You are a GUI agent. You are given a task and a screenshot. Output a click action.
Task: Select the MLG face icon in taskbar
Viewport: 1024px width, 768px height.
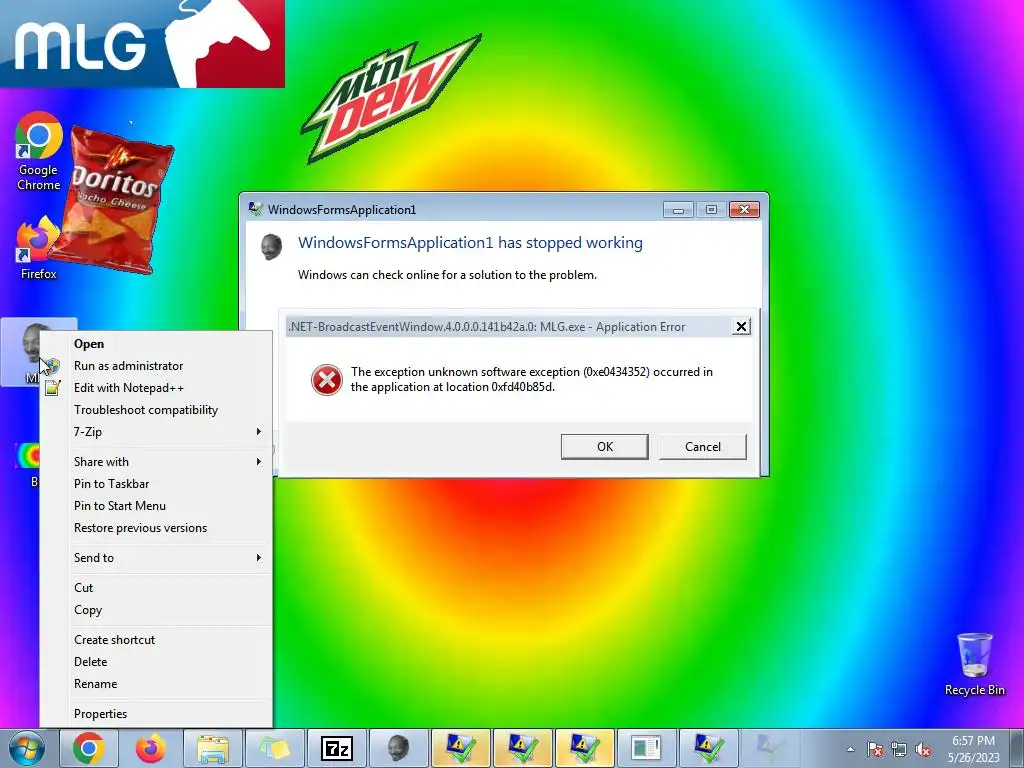pos(398,748)
